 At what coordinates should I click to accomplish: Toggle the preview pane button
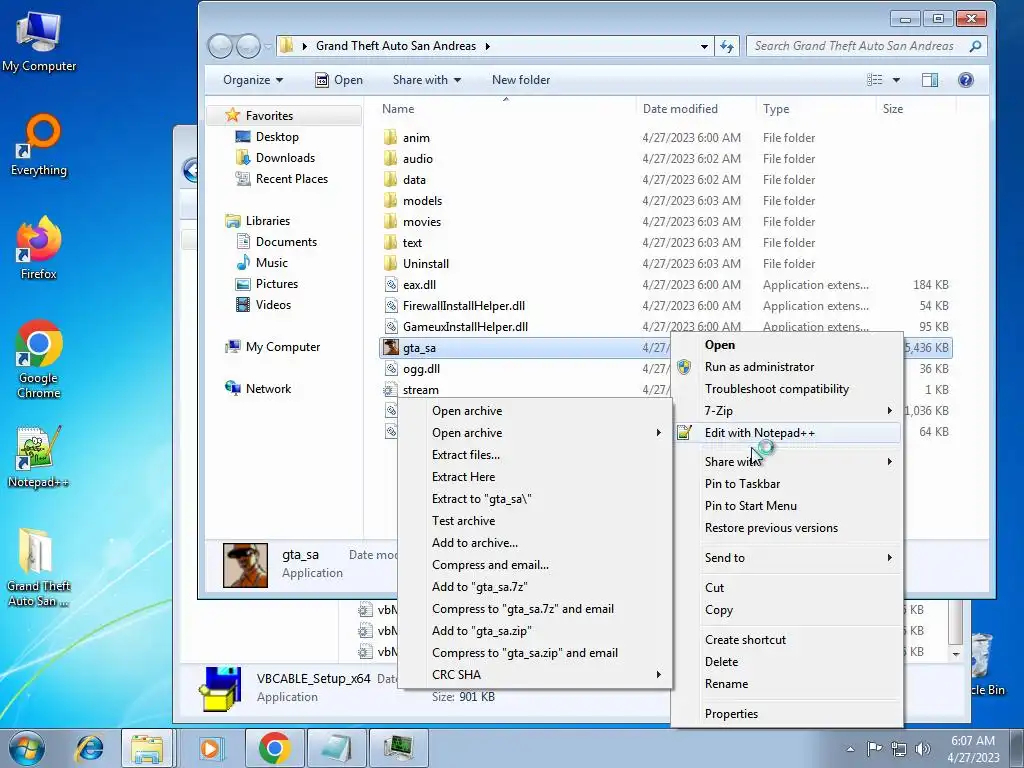(x=930, y=80)
